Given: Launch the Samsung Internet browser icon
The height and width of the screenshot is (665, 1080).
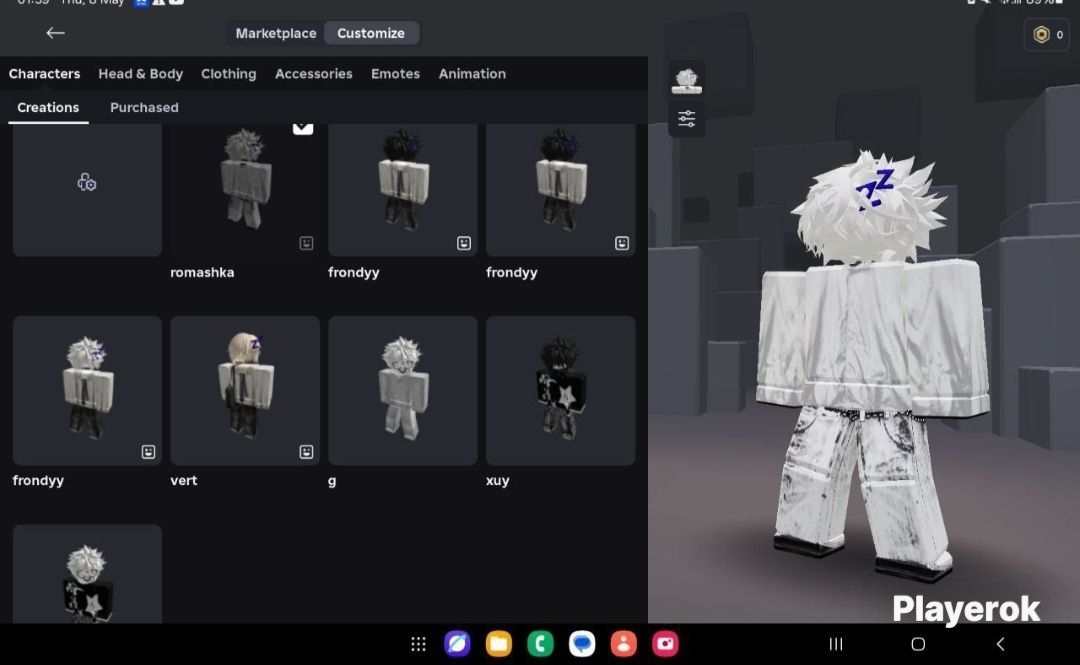Looking at the screenshot, I should 457,644.
